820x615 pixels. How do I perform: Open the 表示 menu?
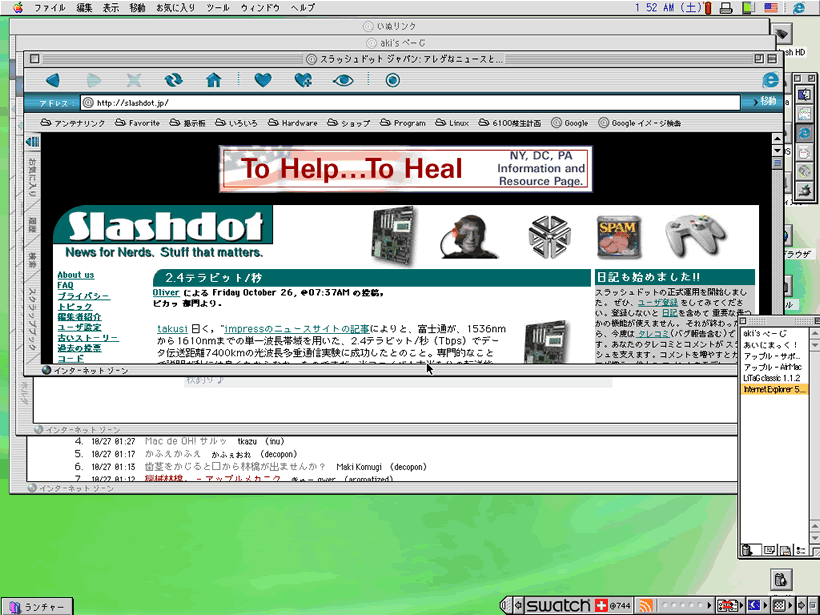pyautogui.click(x=111, y=7)
